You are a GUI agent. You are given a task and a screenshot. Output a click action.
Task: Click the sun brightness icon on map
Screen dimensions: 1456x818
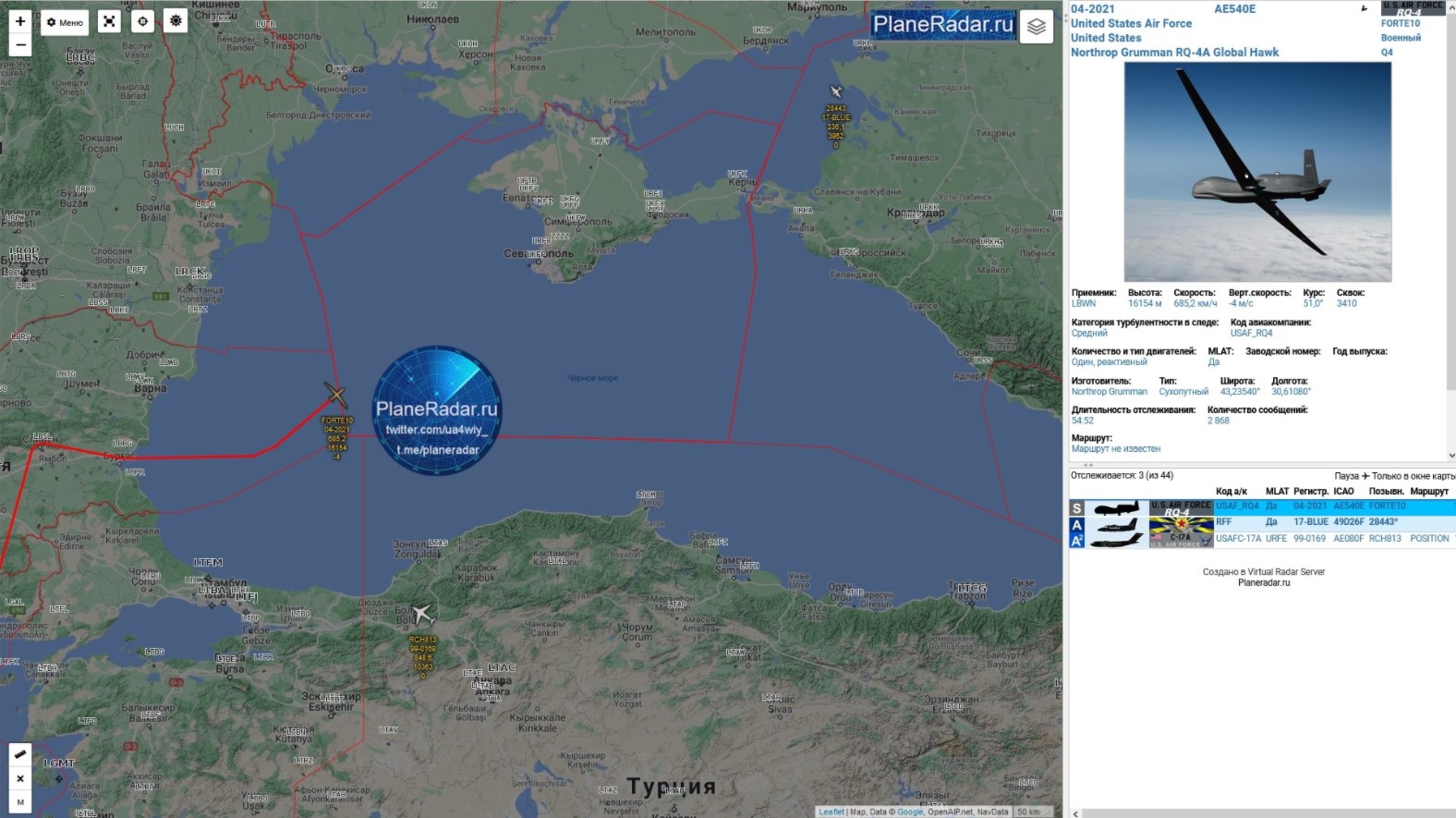click(176, 21)
